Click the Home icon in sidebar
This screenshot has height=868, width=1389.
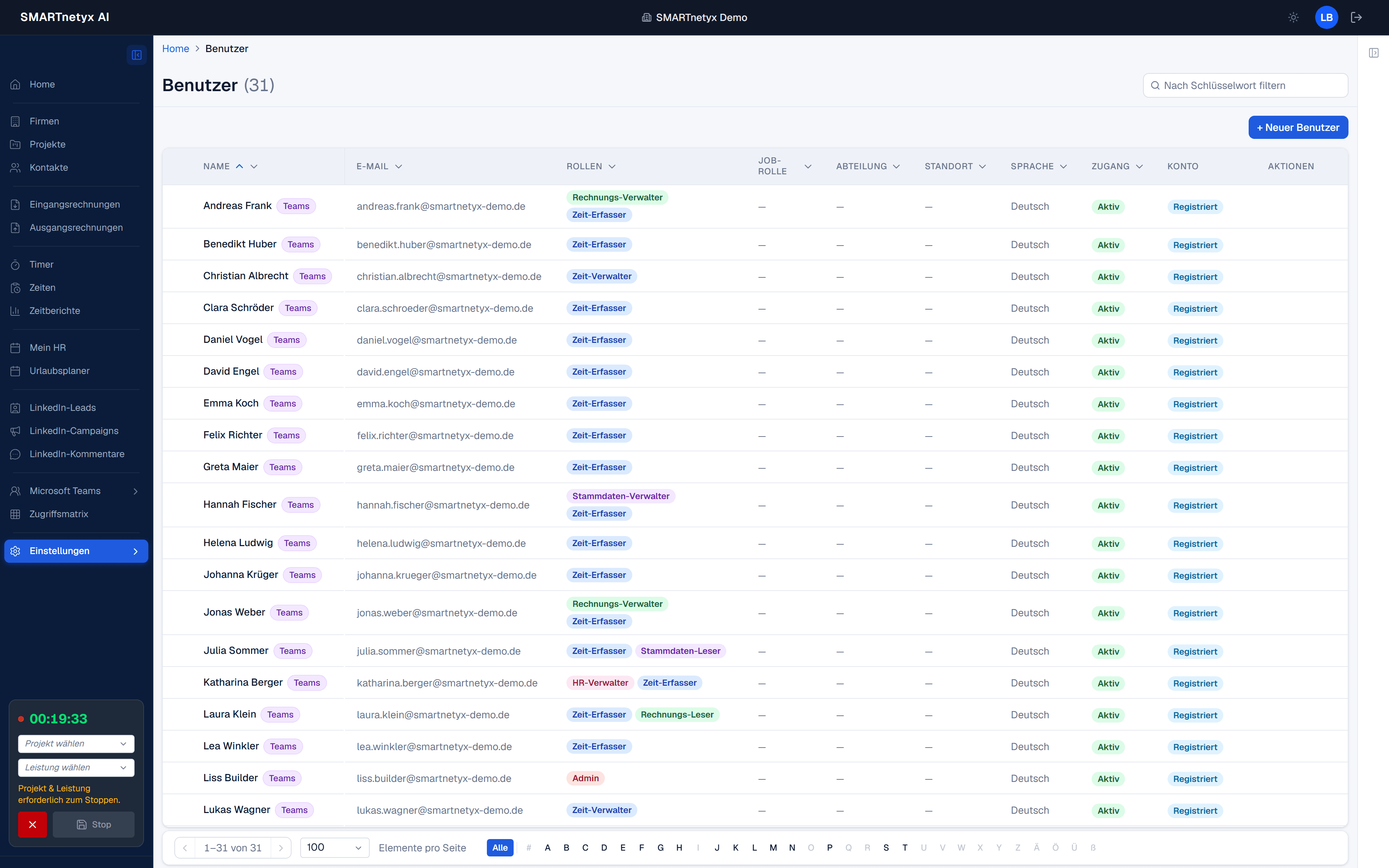[16, 84]
